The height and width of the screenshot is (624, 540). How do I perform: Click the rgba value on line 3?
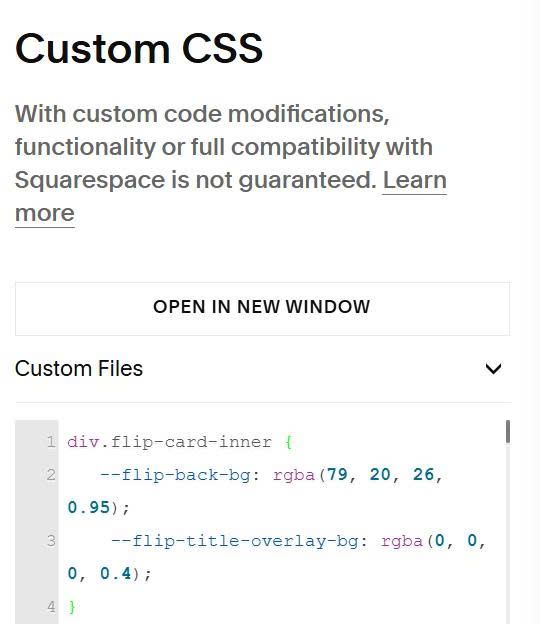(x=402, y=541)
